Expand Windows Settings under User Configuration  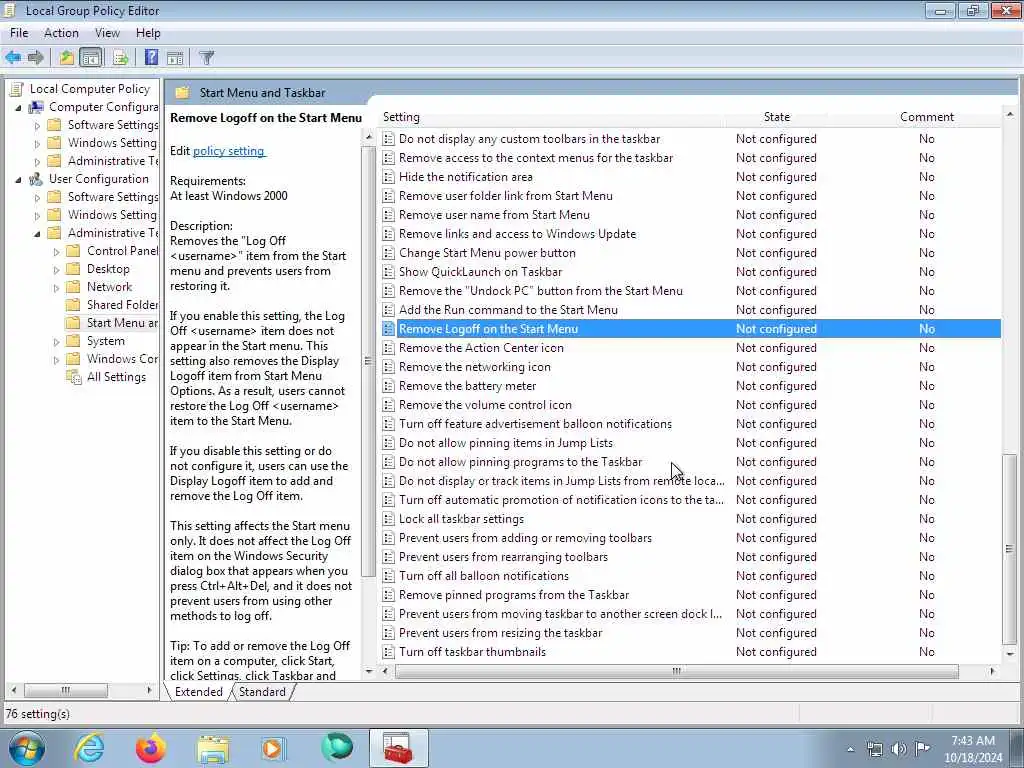[x=37, y=216]
